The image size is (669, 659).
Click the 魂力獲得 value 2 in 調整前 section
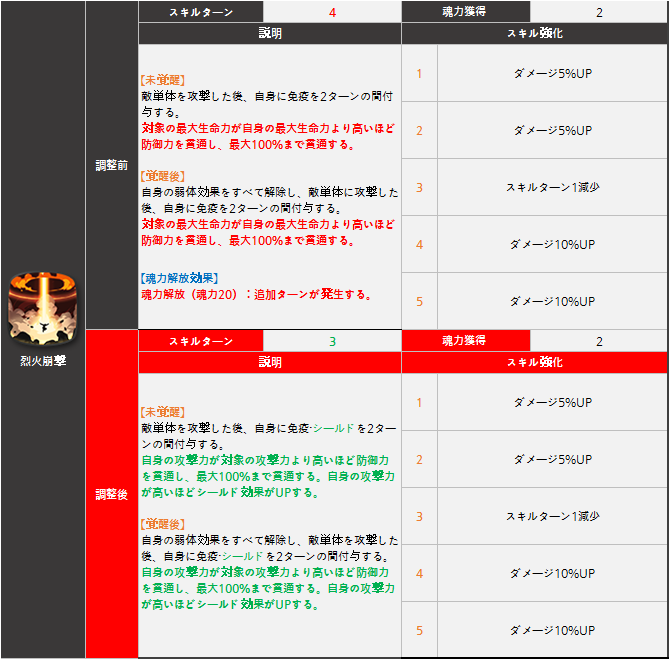[x=599, y=12]
